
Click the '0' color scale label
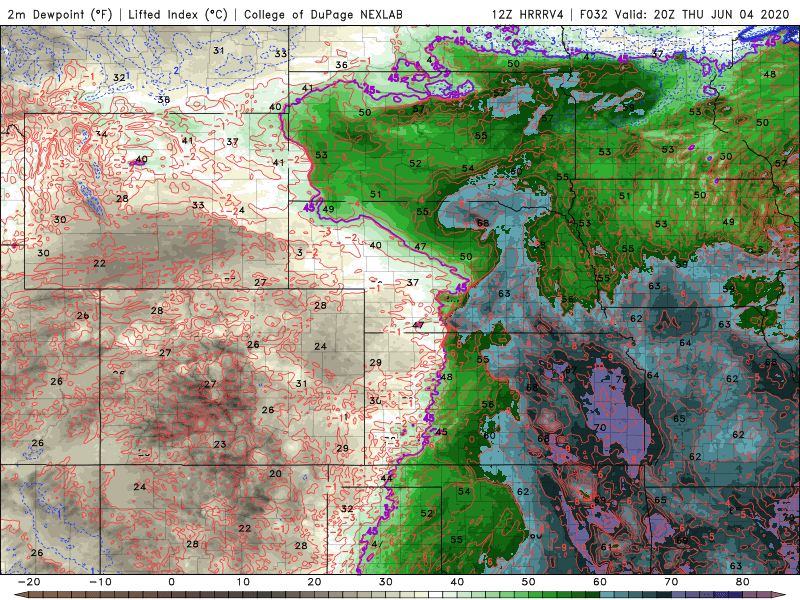[x=171, y=582]
